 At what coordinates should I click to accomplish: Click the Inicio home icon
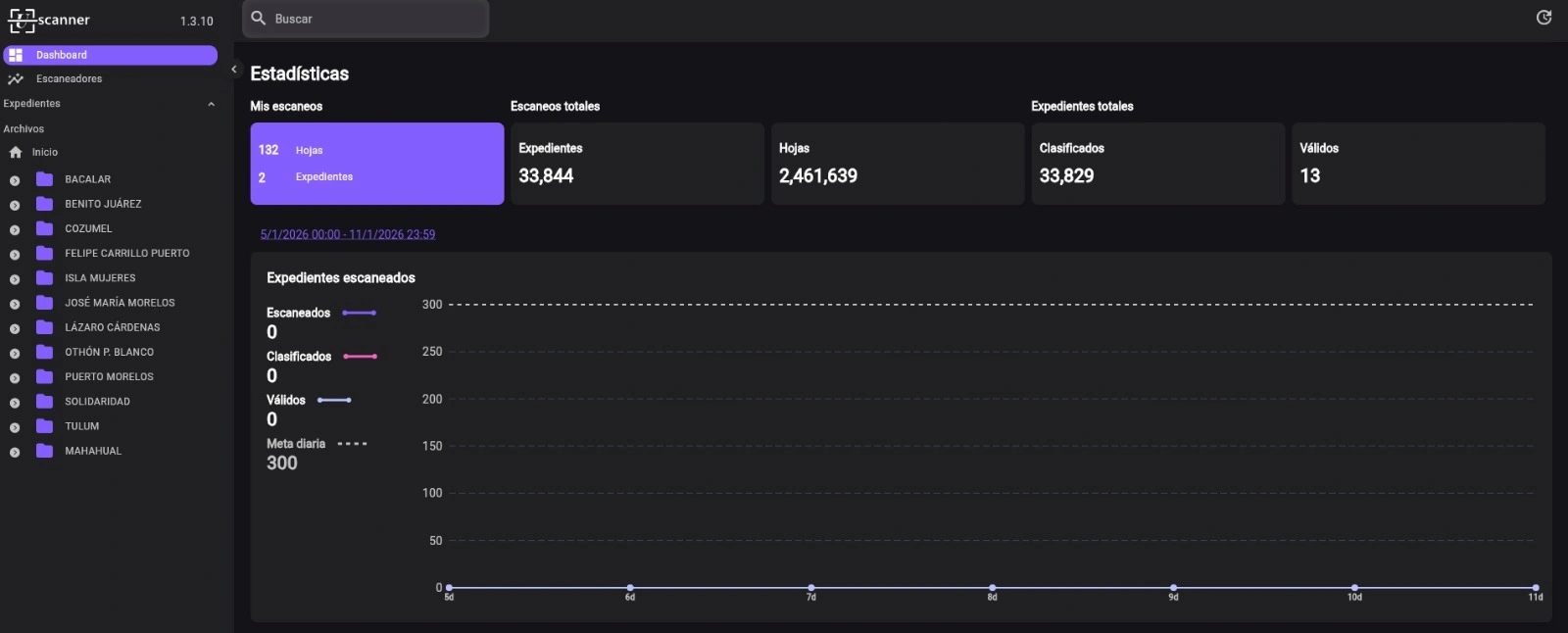coord(16,153)
